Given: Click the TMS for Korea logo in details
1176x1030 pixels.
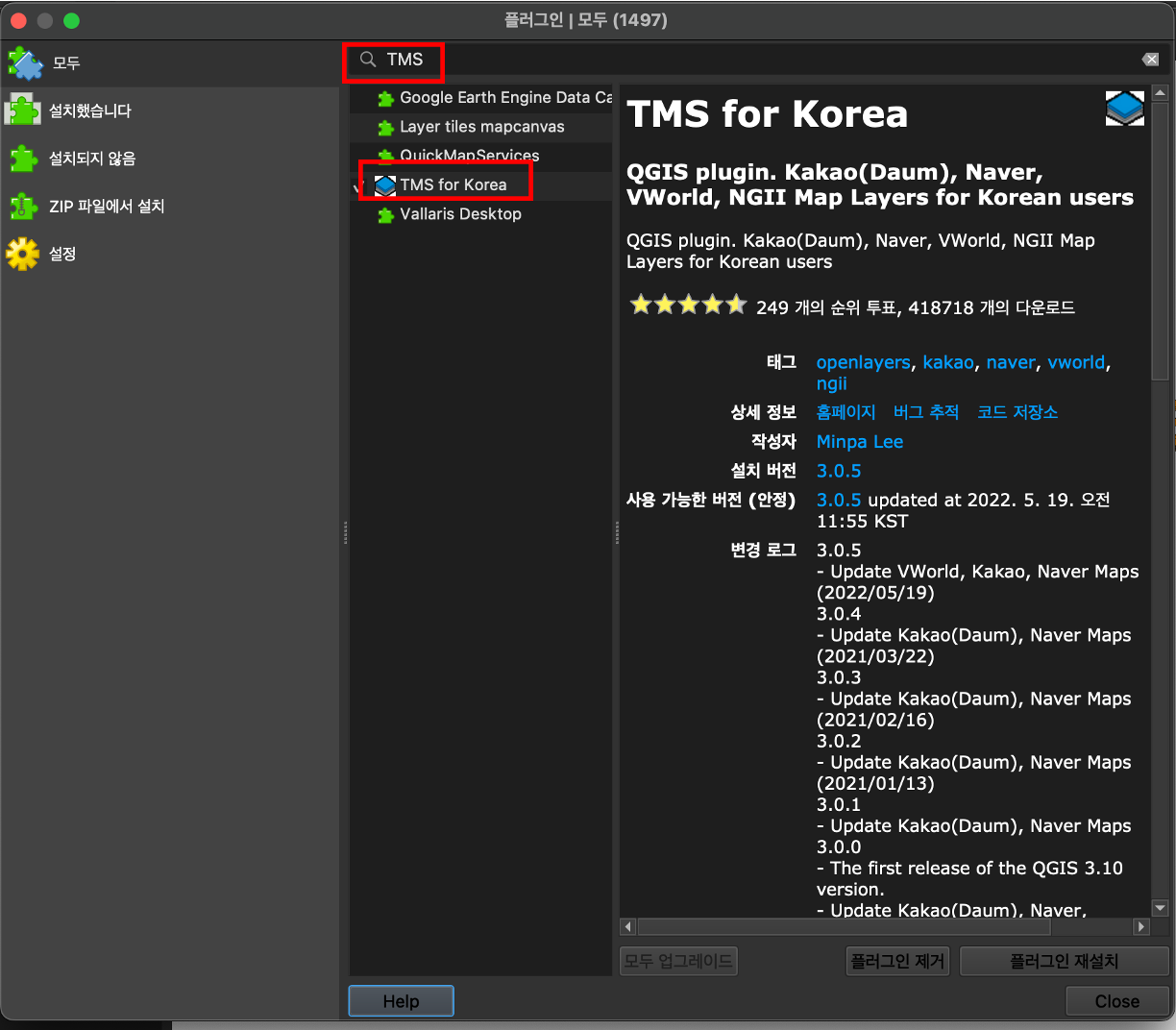Looking at the screenshot, I should point(1124,109).
